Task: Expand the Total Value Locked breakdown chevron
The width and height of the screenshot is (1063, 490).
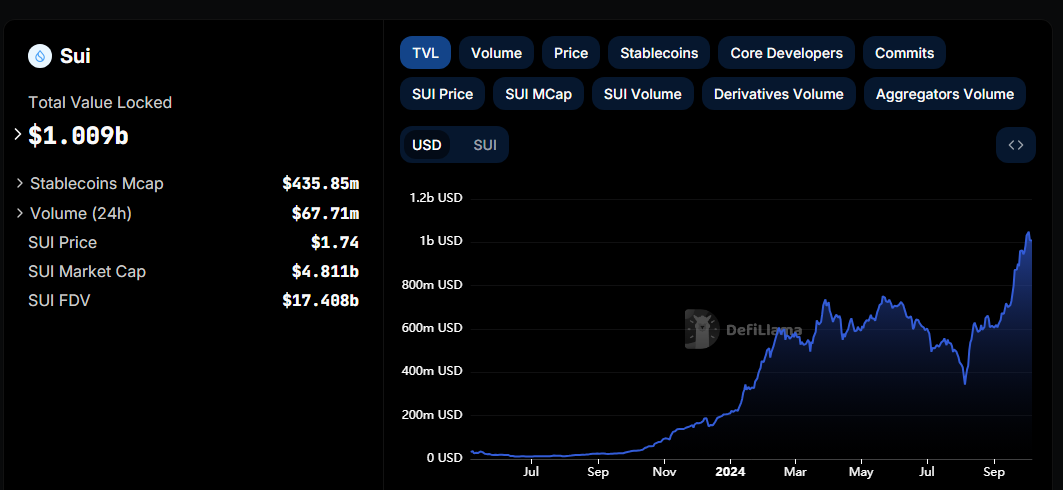Action: point(18,134)
